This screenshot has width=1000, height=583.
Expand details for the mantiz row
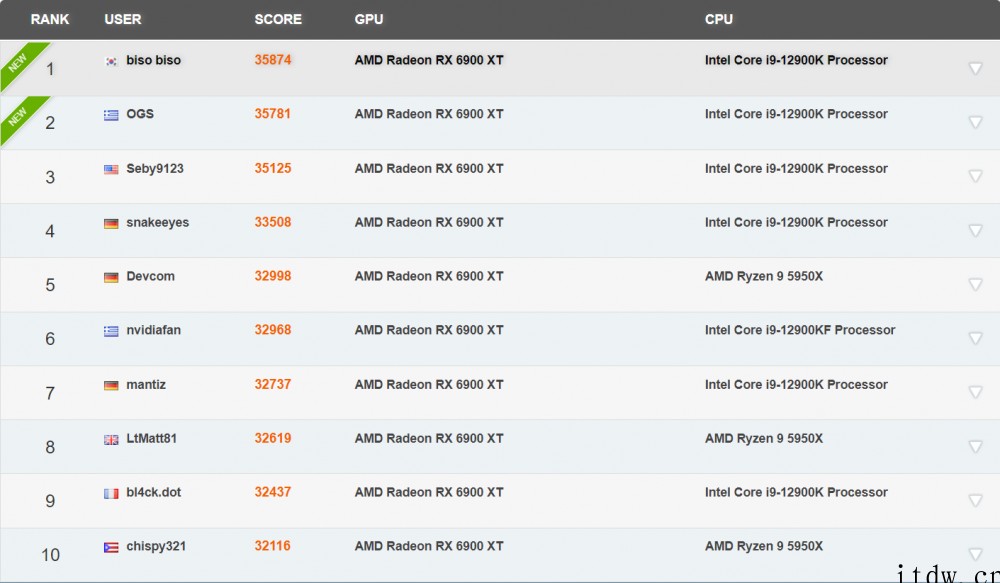coord(975,392)
